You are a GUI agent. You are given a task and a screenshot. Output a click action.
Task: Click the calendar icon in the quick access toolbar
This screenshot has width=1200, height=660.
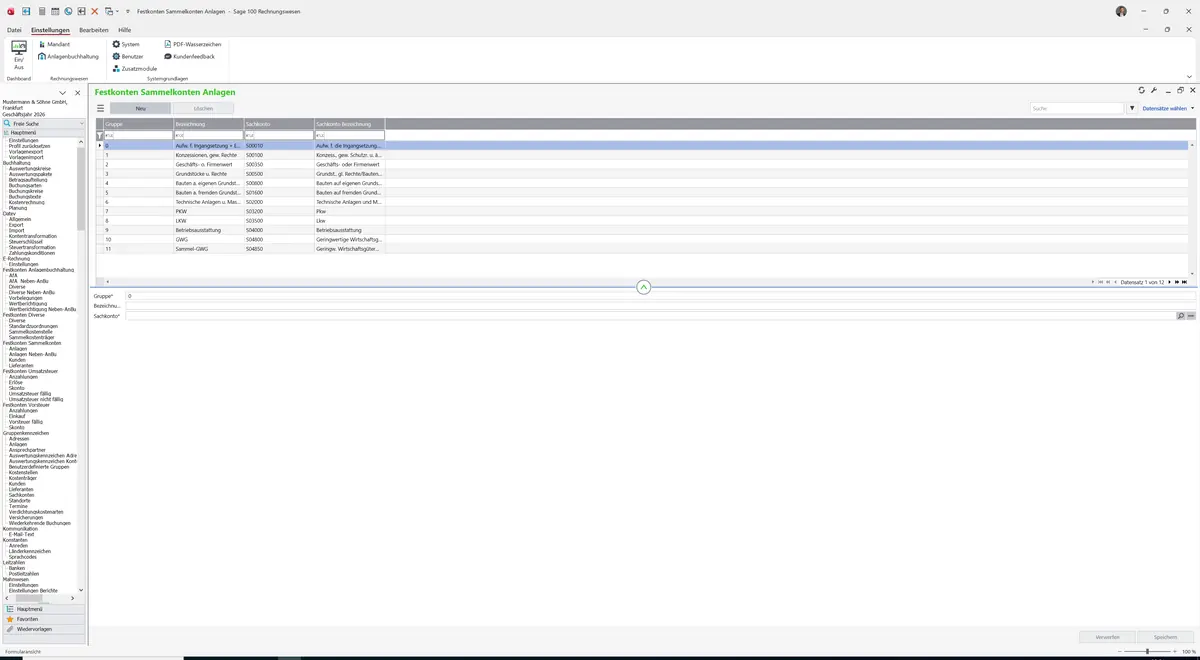point(55,11)
